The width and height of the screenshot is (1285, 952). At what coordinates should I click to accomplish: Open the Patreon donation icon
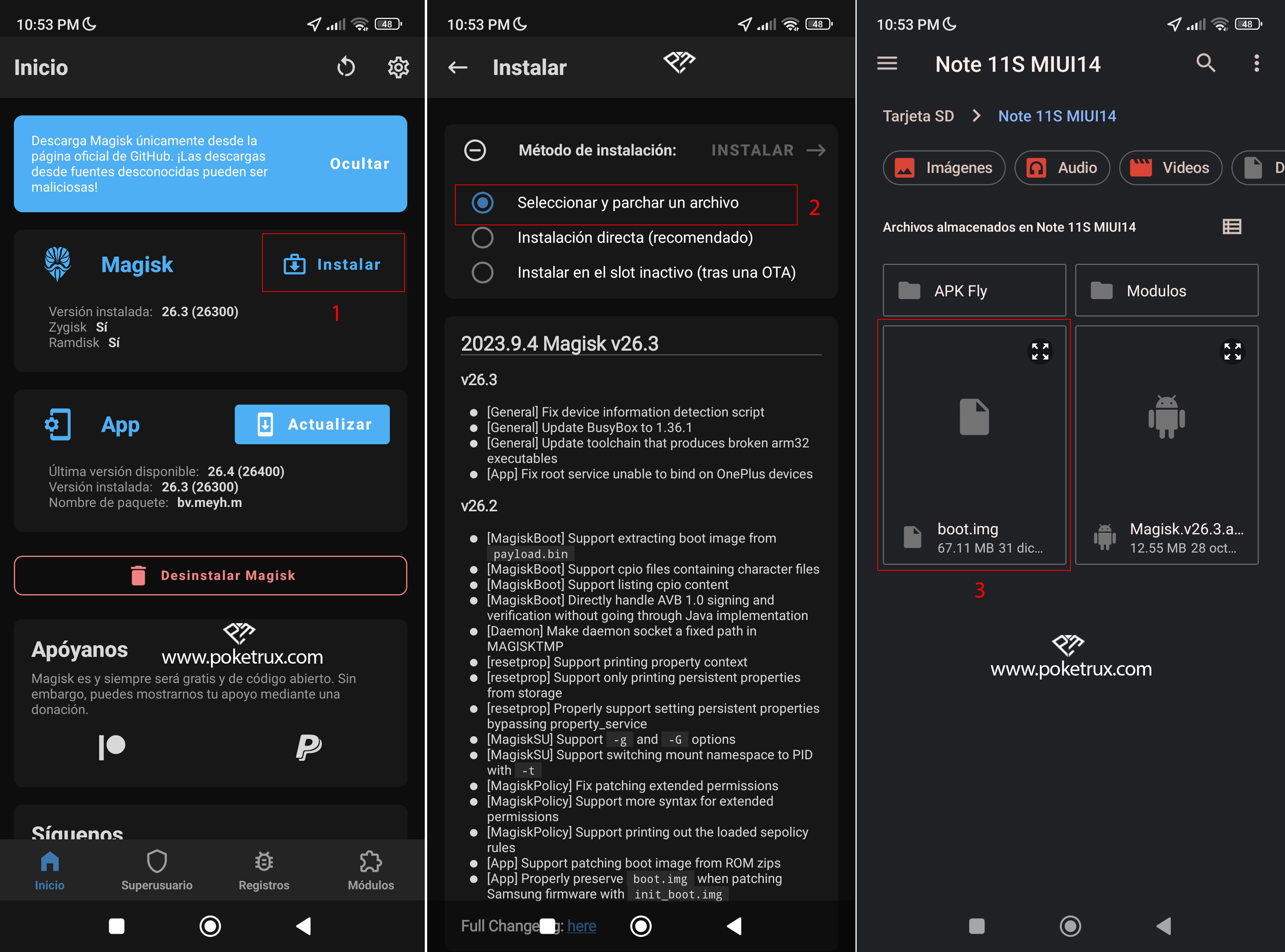coord(112,747)
